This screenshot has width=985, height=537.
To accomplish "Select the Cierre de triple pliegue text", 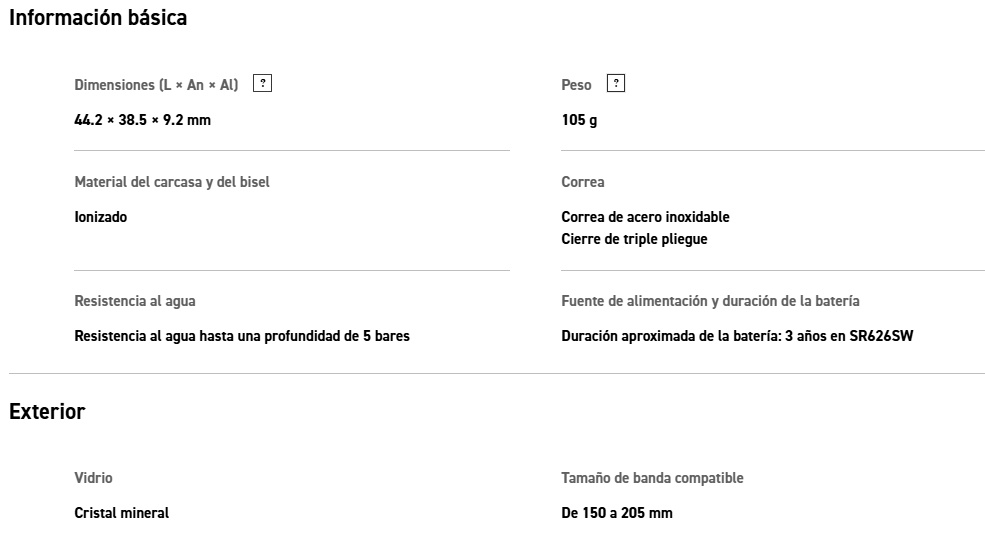I will click(x=634, y=239).
